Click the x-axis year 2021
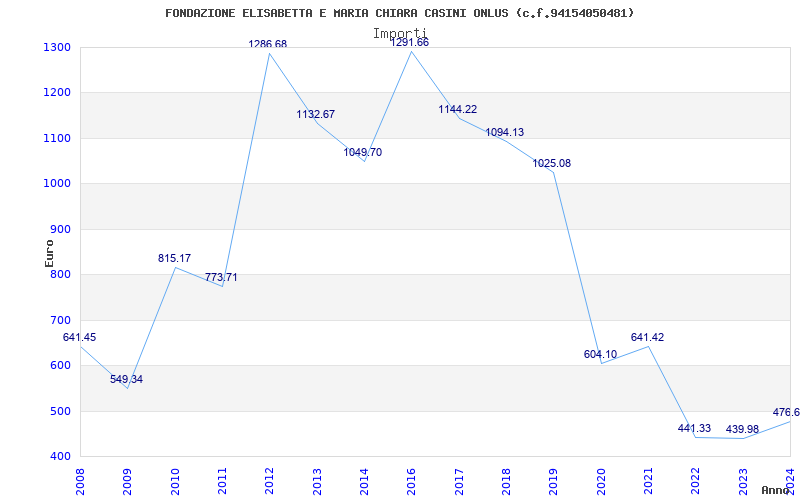 click(648, 482)
